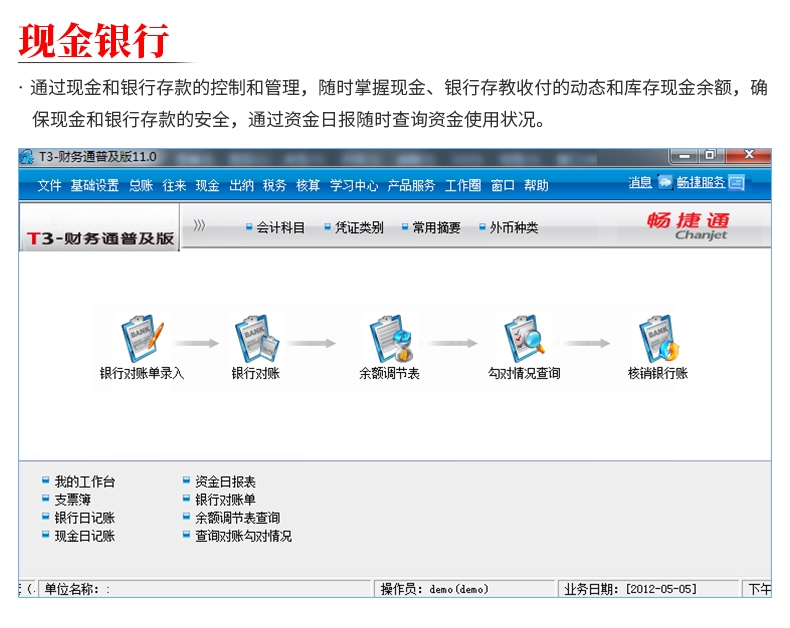Image resolution: width=790 pixels, height=628 pixels.
Task: Click the Chanjet 畅捷通 logo
Action: click(x=688, y=226)
